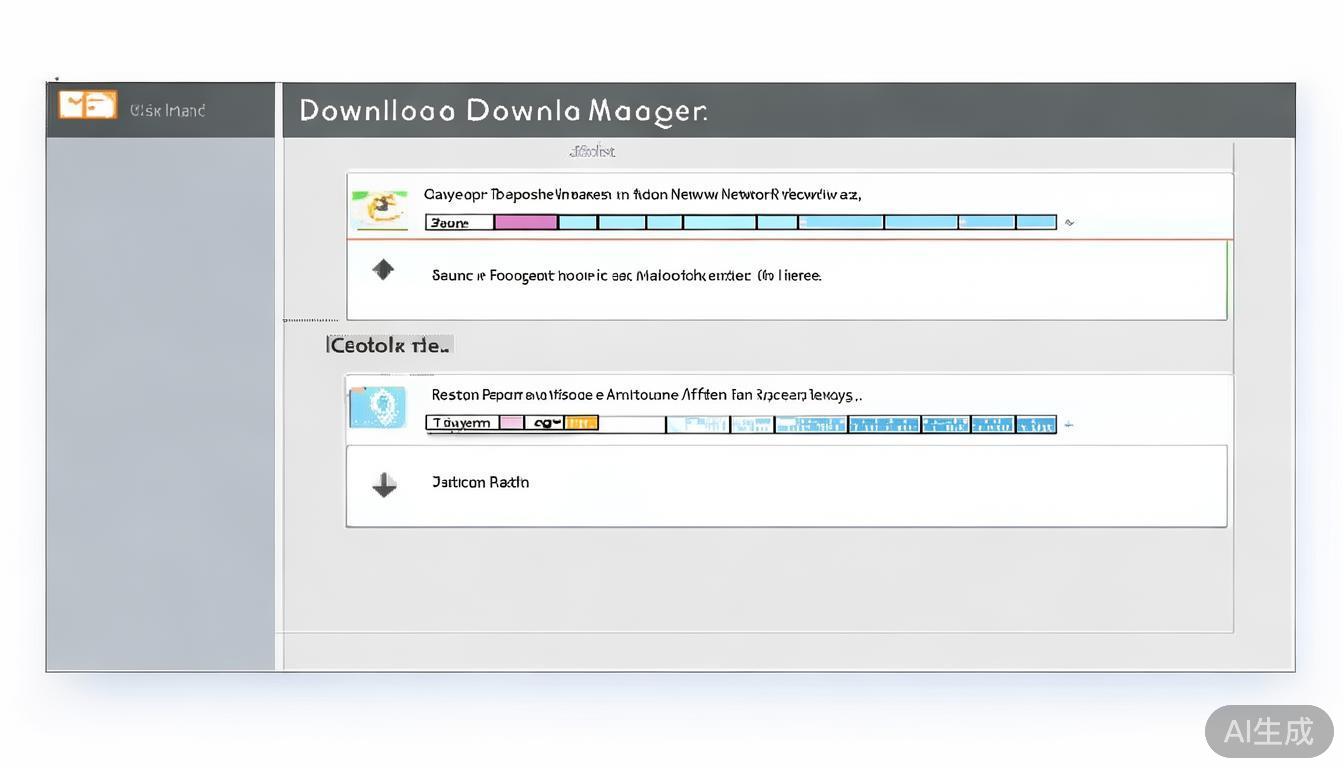Click the pink segment in second progress bar
The height and width of the screenshot is (768, 1344).
tap(511, 423)
